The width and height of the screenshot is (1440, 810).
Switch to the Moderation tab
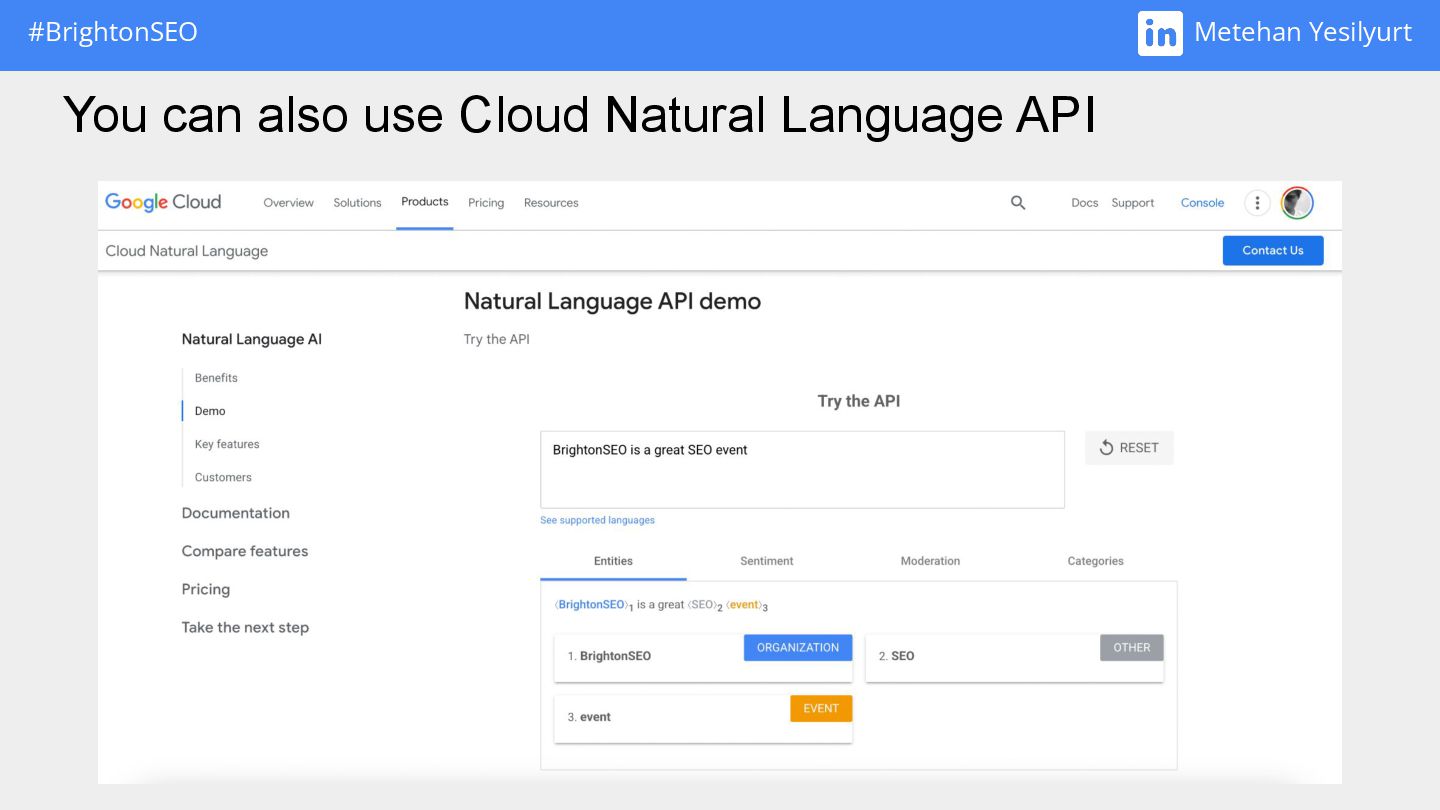pyautogui.click(x=930, y=561)
